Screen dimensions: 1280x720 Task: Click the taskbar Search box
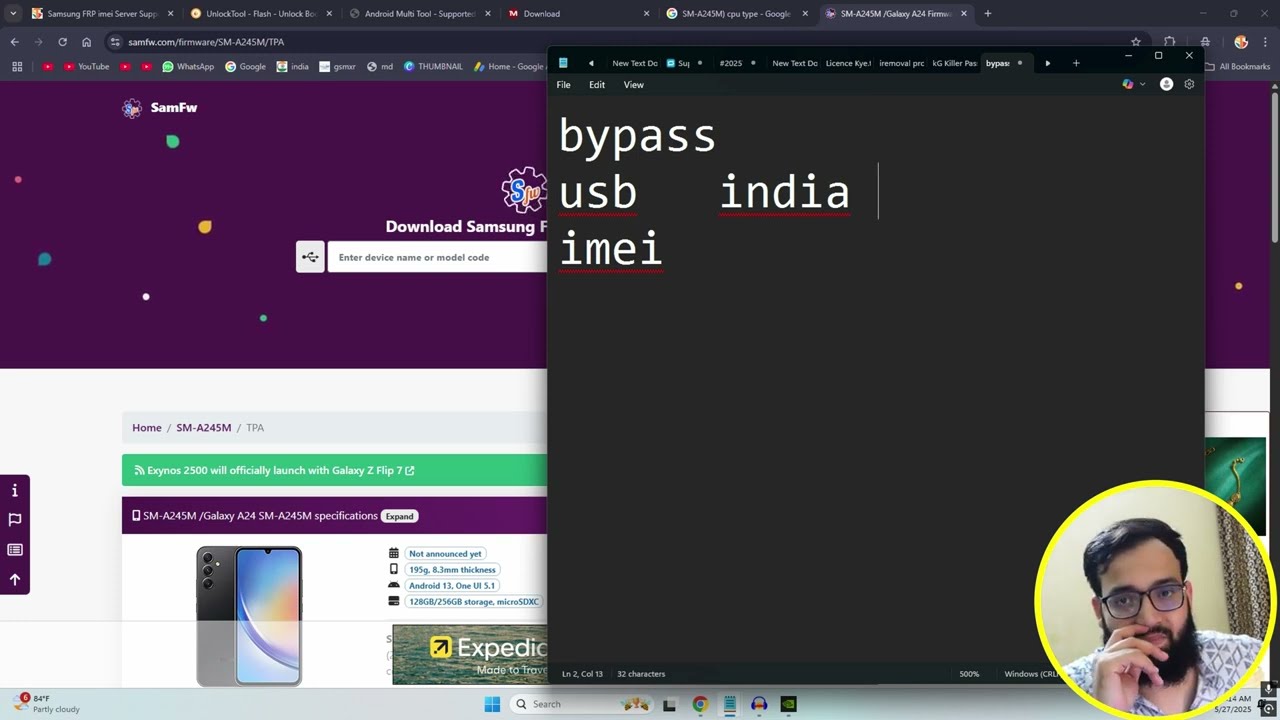coord(582,704)
